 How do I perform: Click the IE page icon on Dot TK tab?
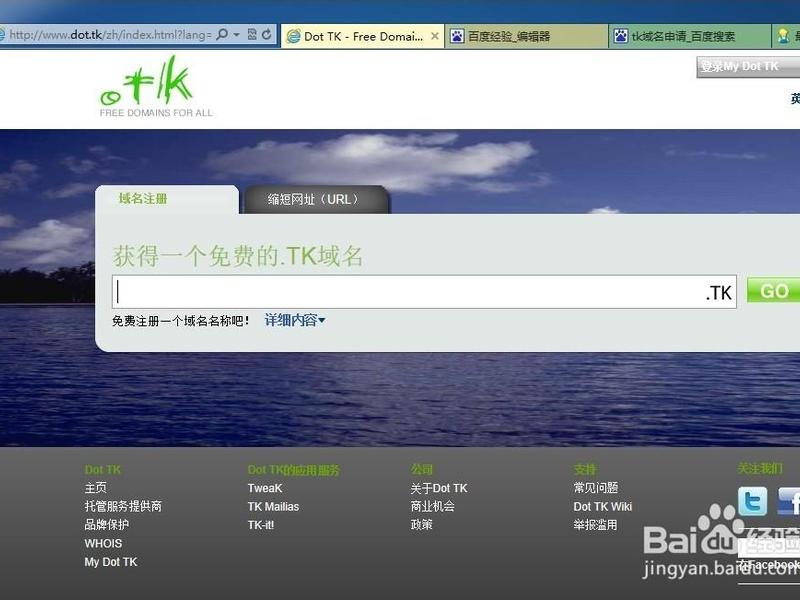pyautogui.click(x=293, y=36)
